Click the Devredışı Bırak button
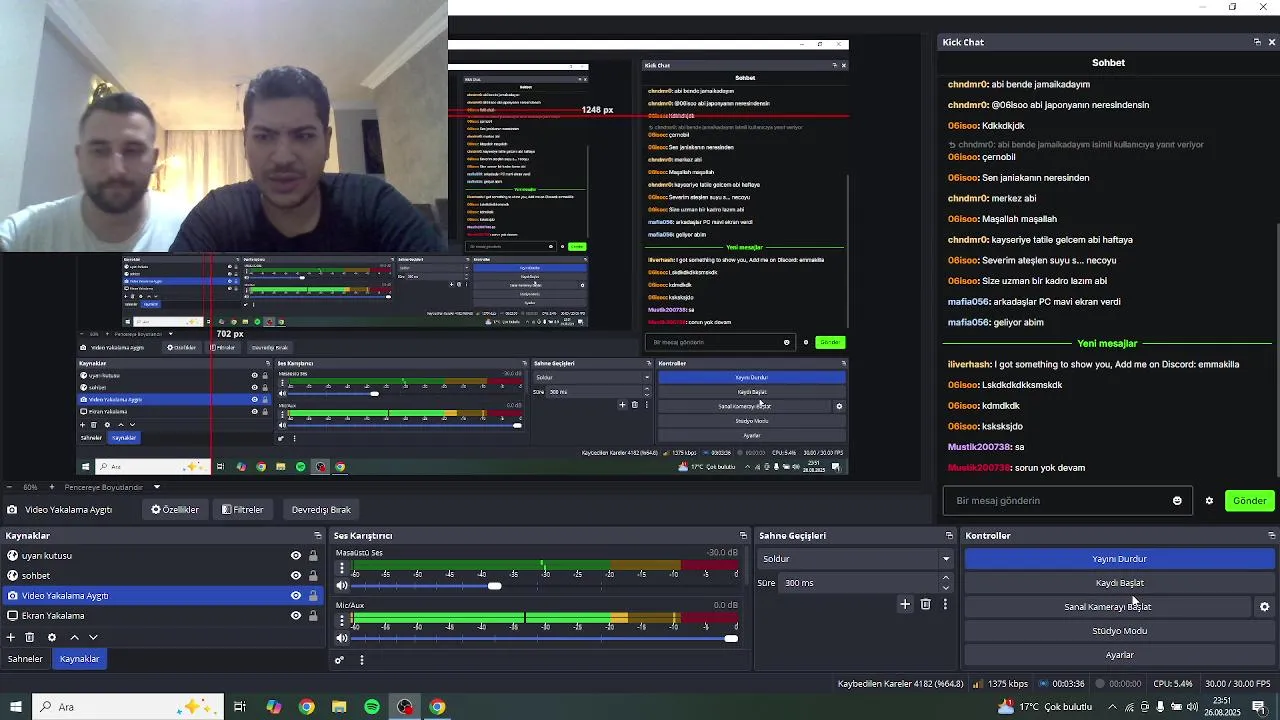The width and height of the screenshot is (1280, 720). 321,510
